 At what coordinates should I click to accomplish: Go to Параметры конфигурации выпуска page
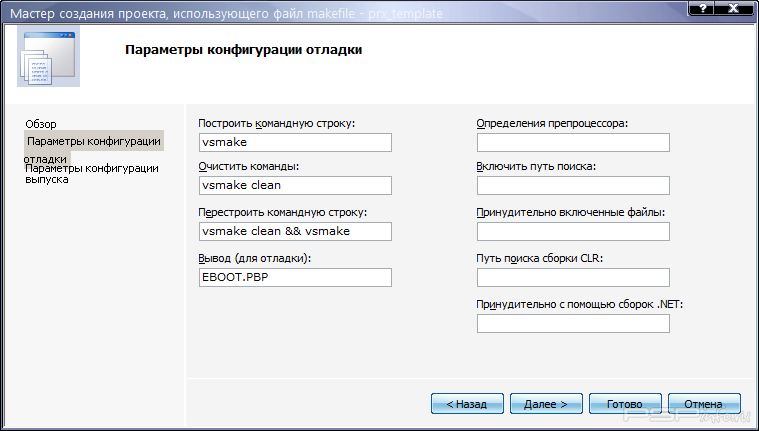click(x=92, y=173)
